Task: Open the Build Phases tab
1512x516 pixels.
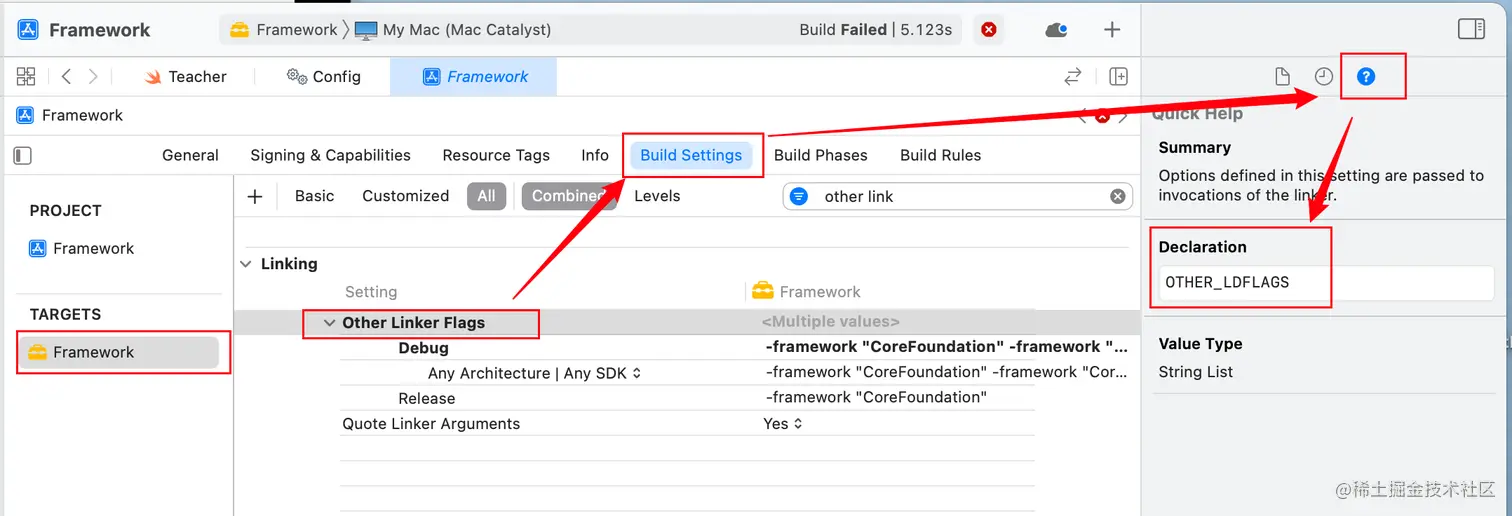Action: tap(820, 155)
